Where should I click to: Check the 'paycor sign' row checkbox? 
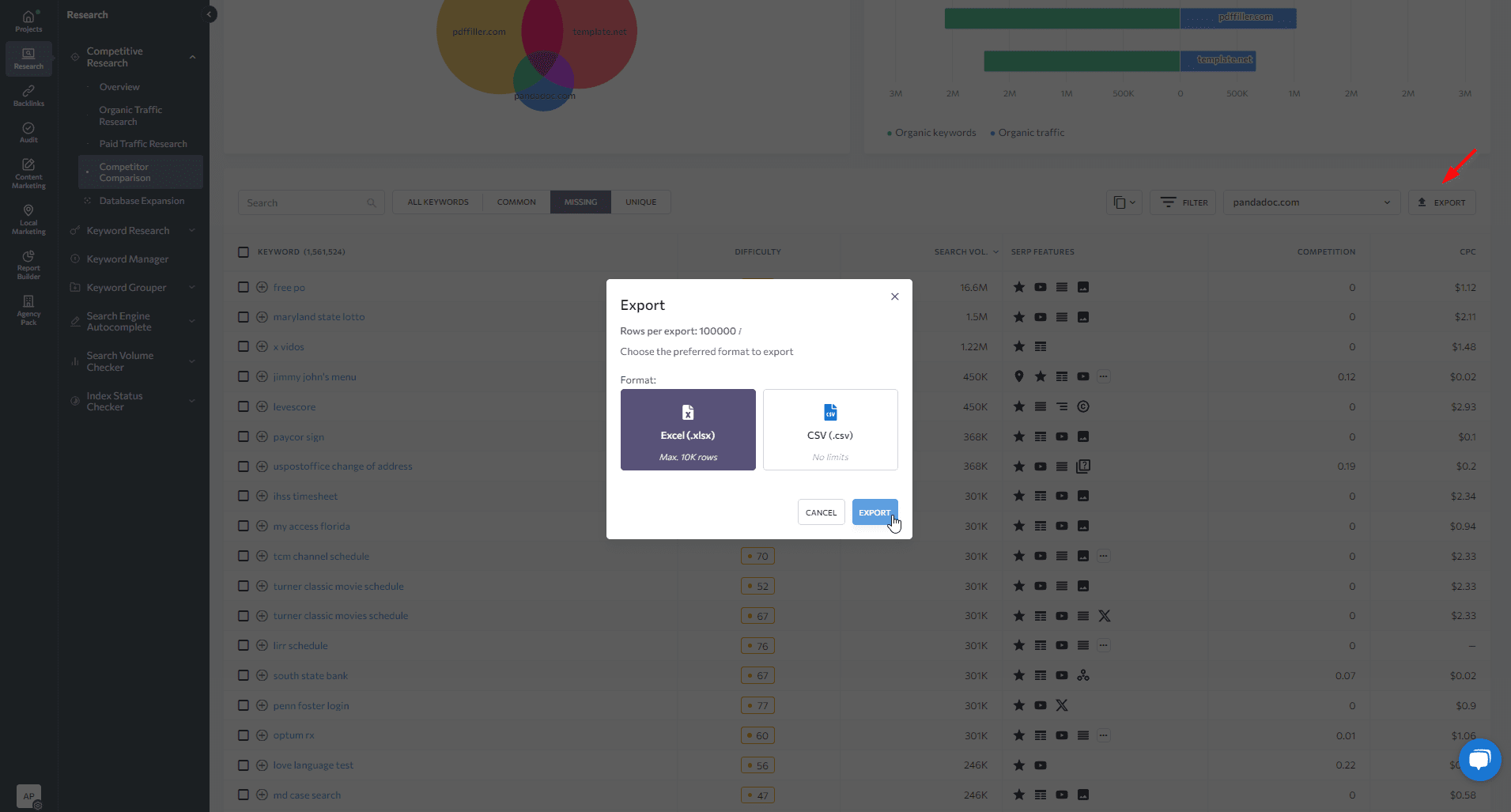point(244,436)
